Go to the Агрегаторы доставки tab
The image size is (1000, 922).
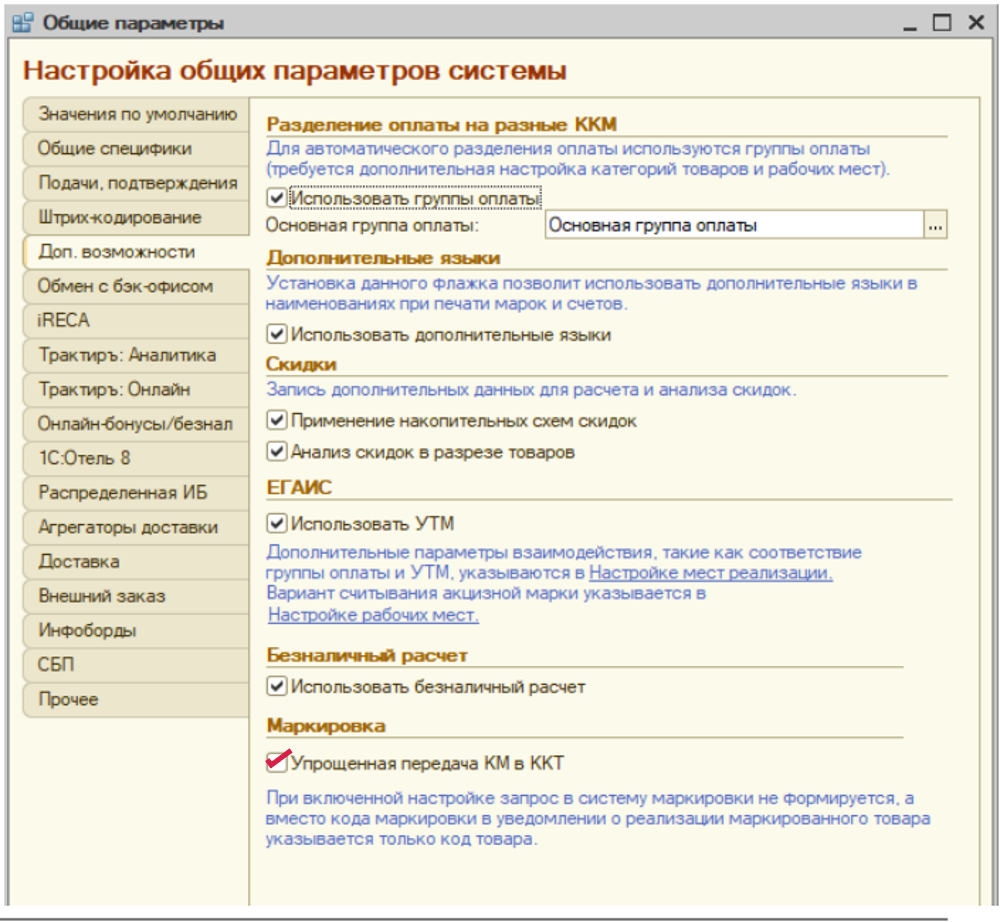(127, 527)
